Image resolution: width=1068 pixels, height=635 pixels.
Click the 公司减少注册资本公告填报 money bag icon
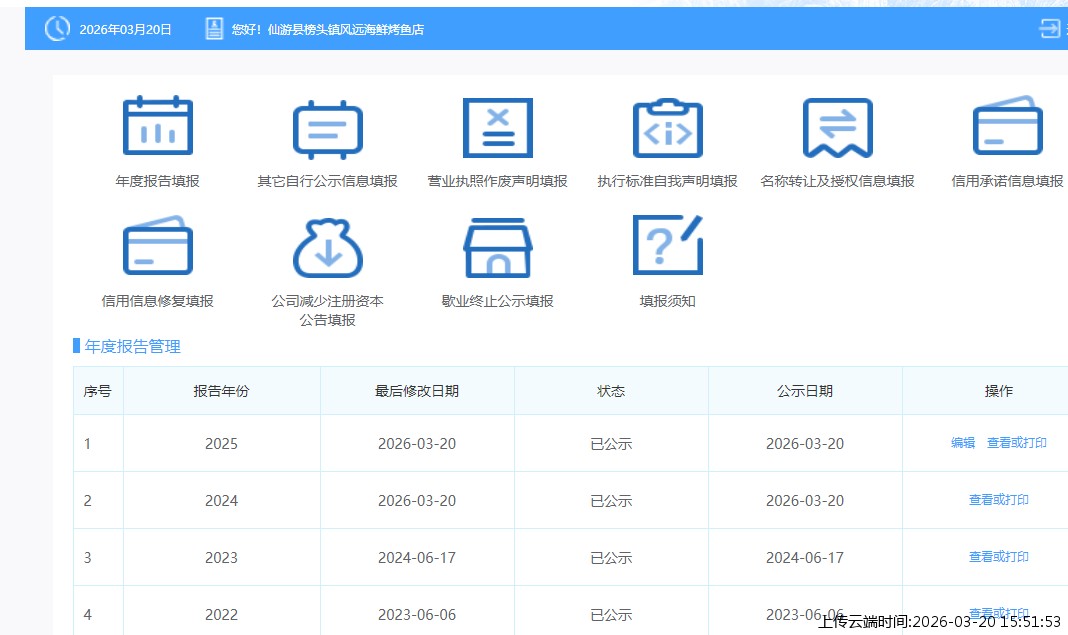coord(327,247)
